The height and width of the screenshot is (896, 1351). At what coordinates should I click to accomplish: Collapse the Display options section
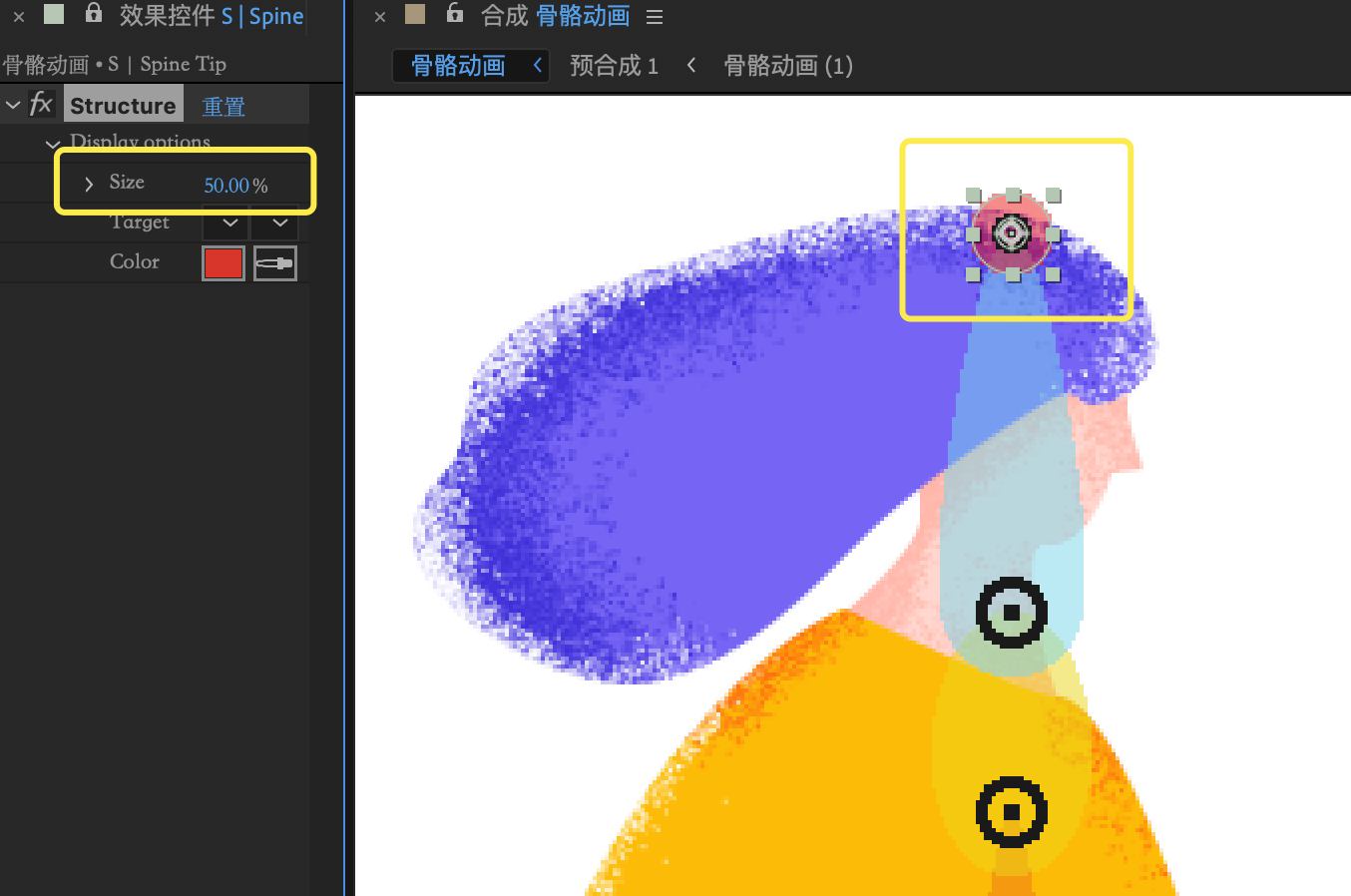[53, 144]
